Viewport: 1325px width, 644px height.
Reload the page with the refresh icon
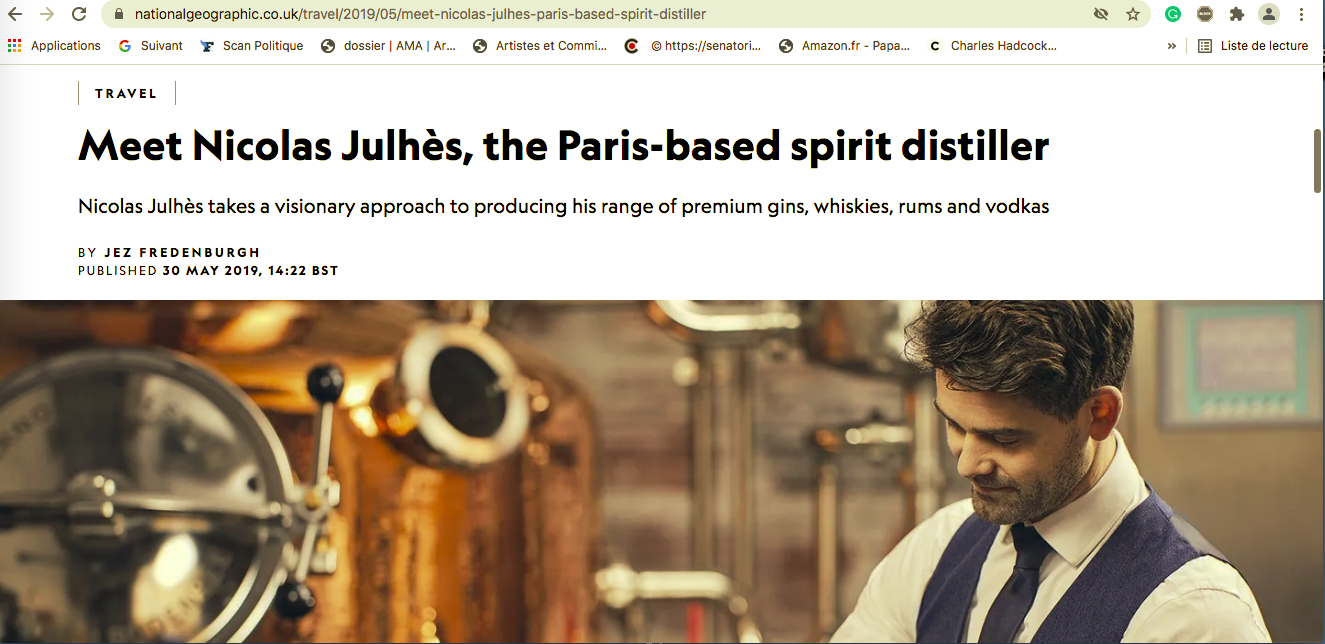pyautogui.click(x=79, y=14)
